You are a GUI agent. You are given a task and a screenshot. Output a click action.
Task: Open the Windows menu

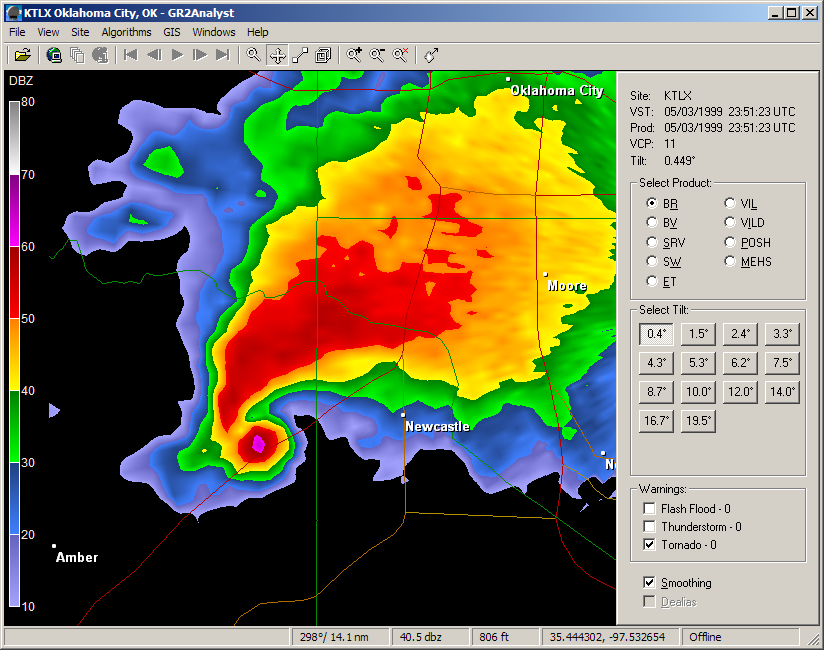pyautogui.click(x=214, y=32)
